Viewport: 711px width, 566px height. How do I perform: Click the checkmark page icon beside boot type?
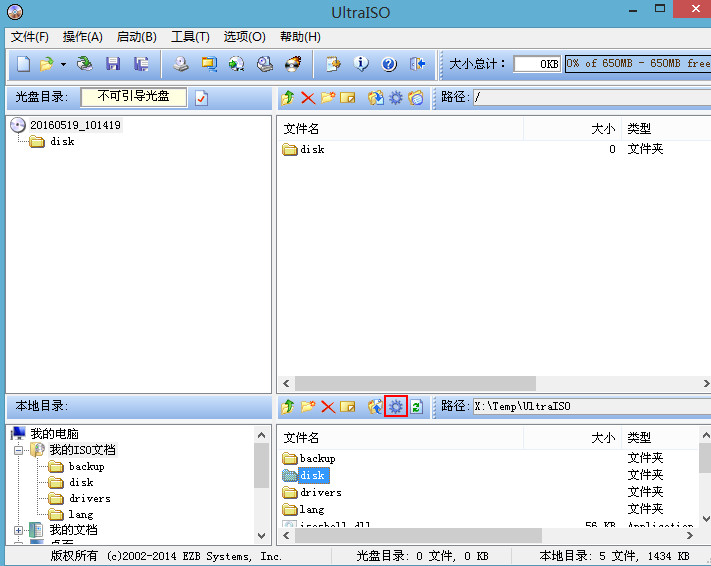point(202,98)
